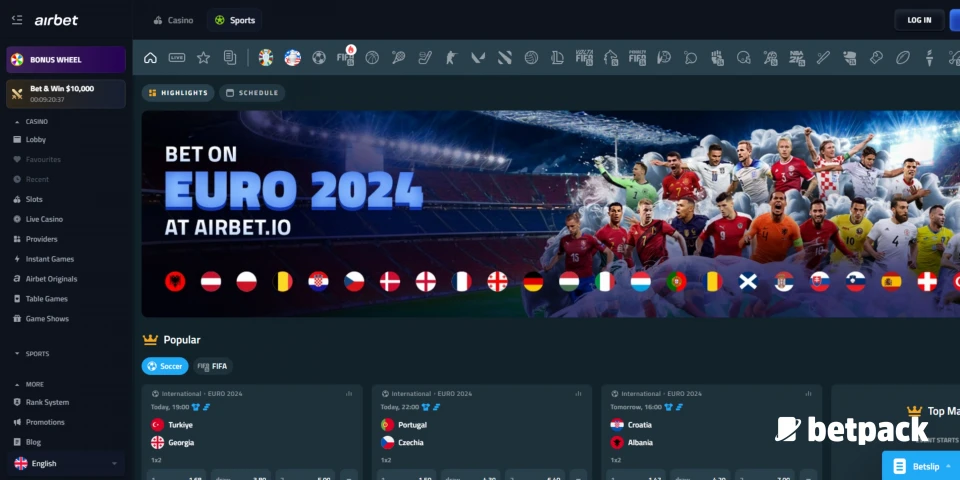This screenshot has height=480, width=960.
Task: Open Slots in the sidebar
Action: pyautogui.click(x=28, y=200)
